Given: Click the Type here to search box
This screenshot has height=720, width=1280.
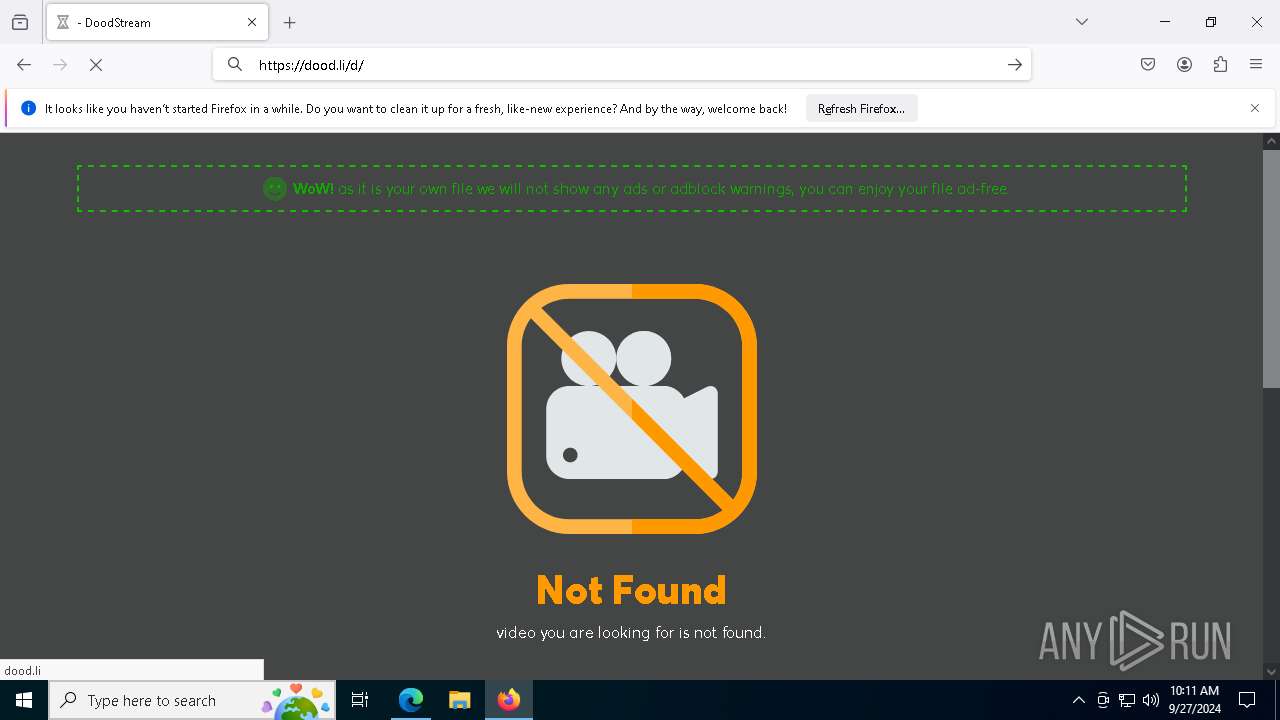Looking at the screenshot, I should click(192, 700).
